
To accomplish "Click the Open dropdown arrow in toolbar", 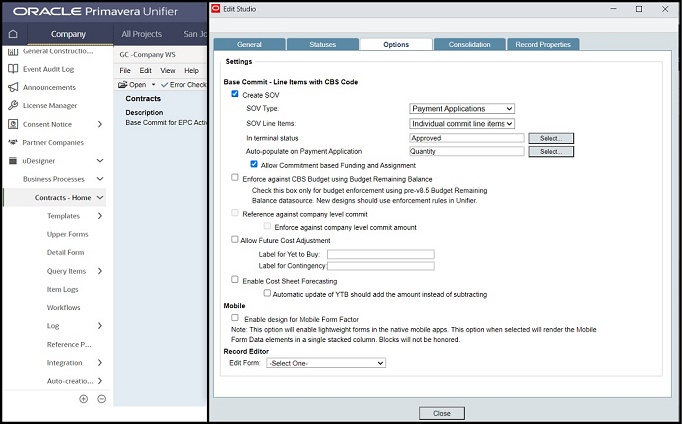I will (153, 85).
